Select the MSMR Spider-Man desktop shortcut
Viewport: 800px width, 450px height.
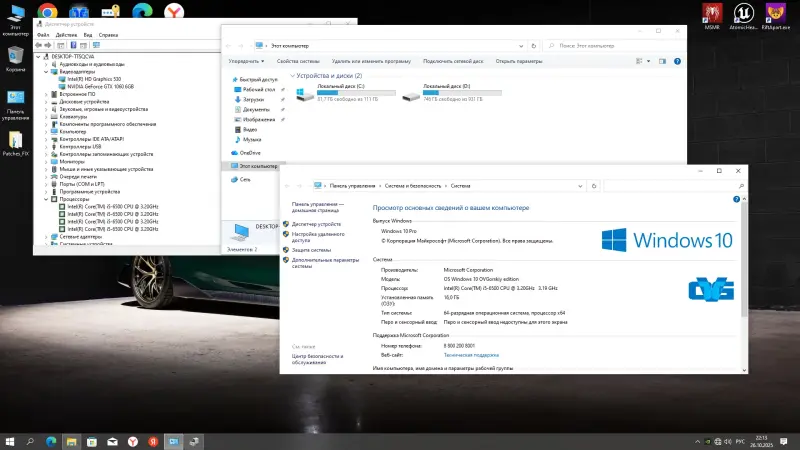point(712,16)
